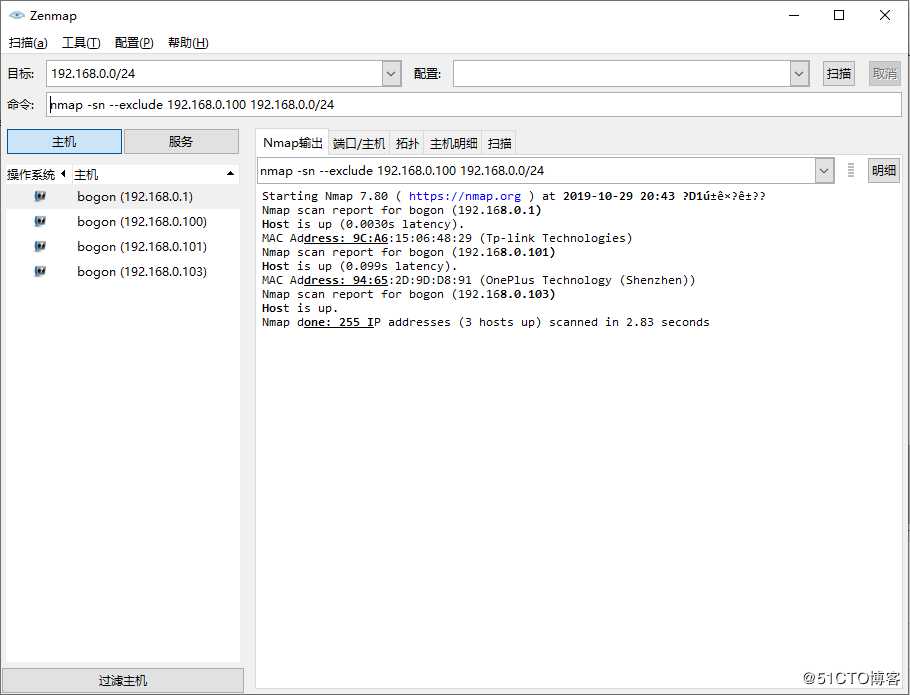
Task: Click 'Host is up (0.0030s latency)' line
Action: [x=363, y=224]
